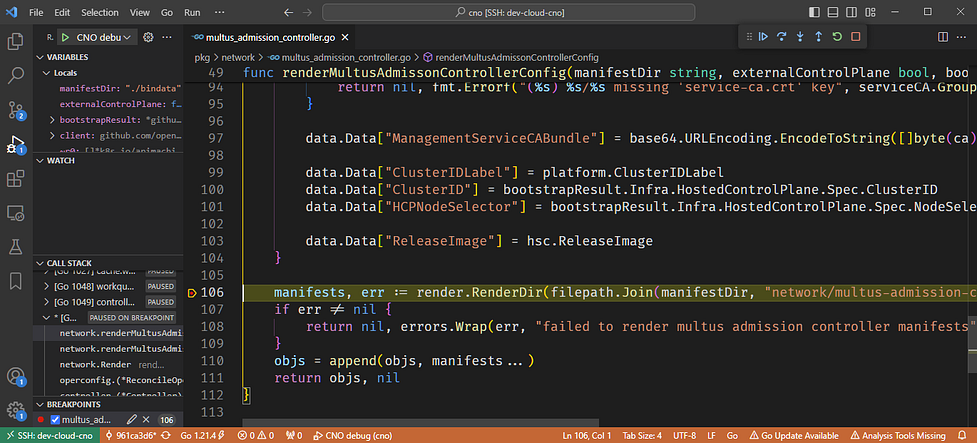Screen dimensions: 977x443
Task: Toggle the multus_ad breakpoint checkbox
Action: click(55, 420)
